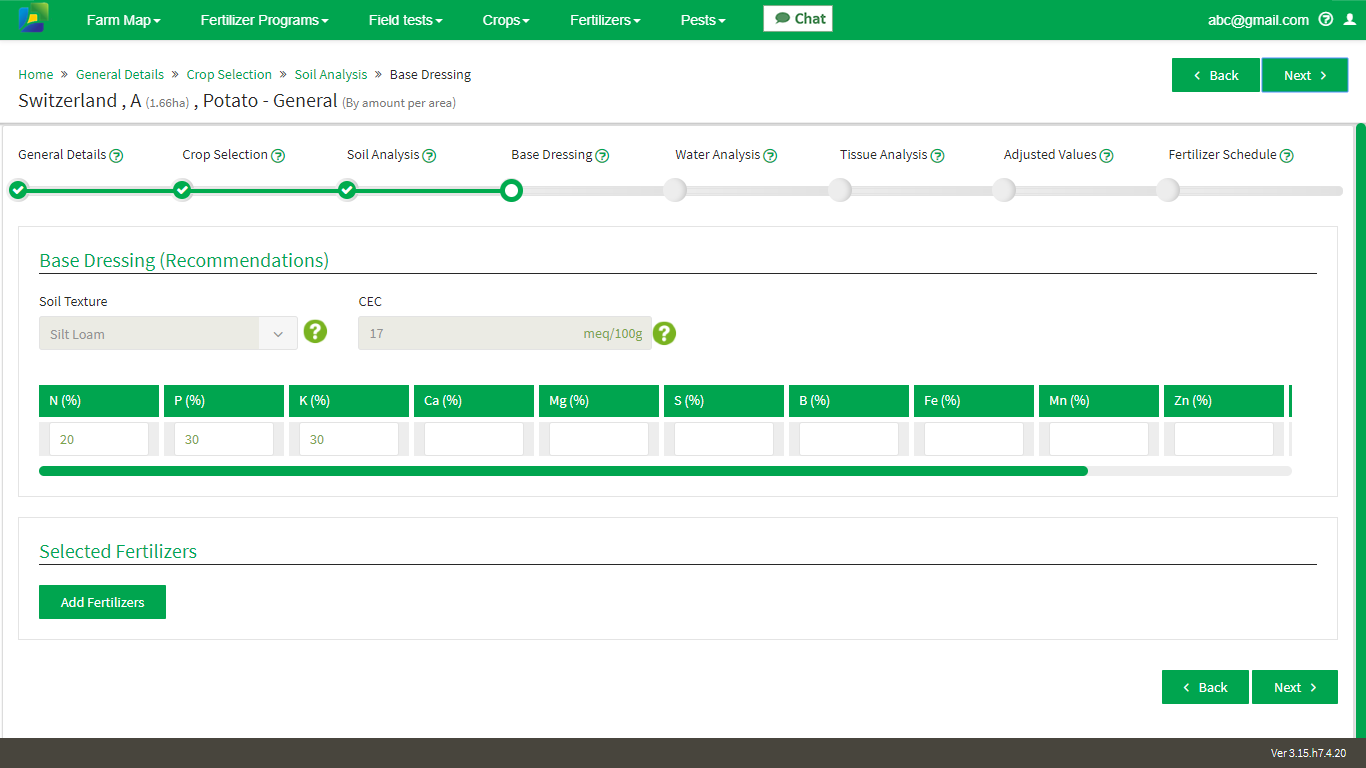This screenshot has height=768, width=1366.
Task: Go to Home breadcrumb link
Action: 36,74
